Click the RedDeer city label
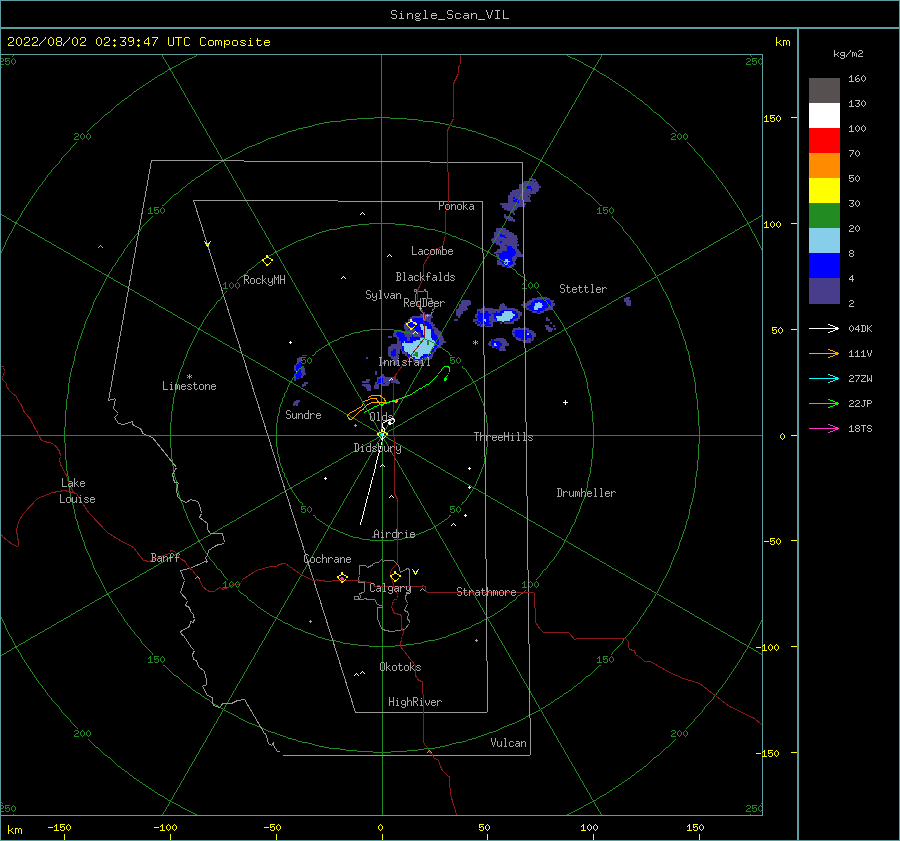Screen dimensions: 900x841 tap(424, 303)
